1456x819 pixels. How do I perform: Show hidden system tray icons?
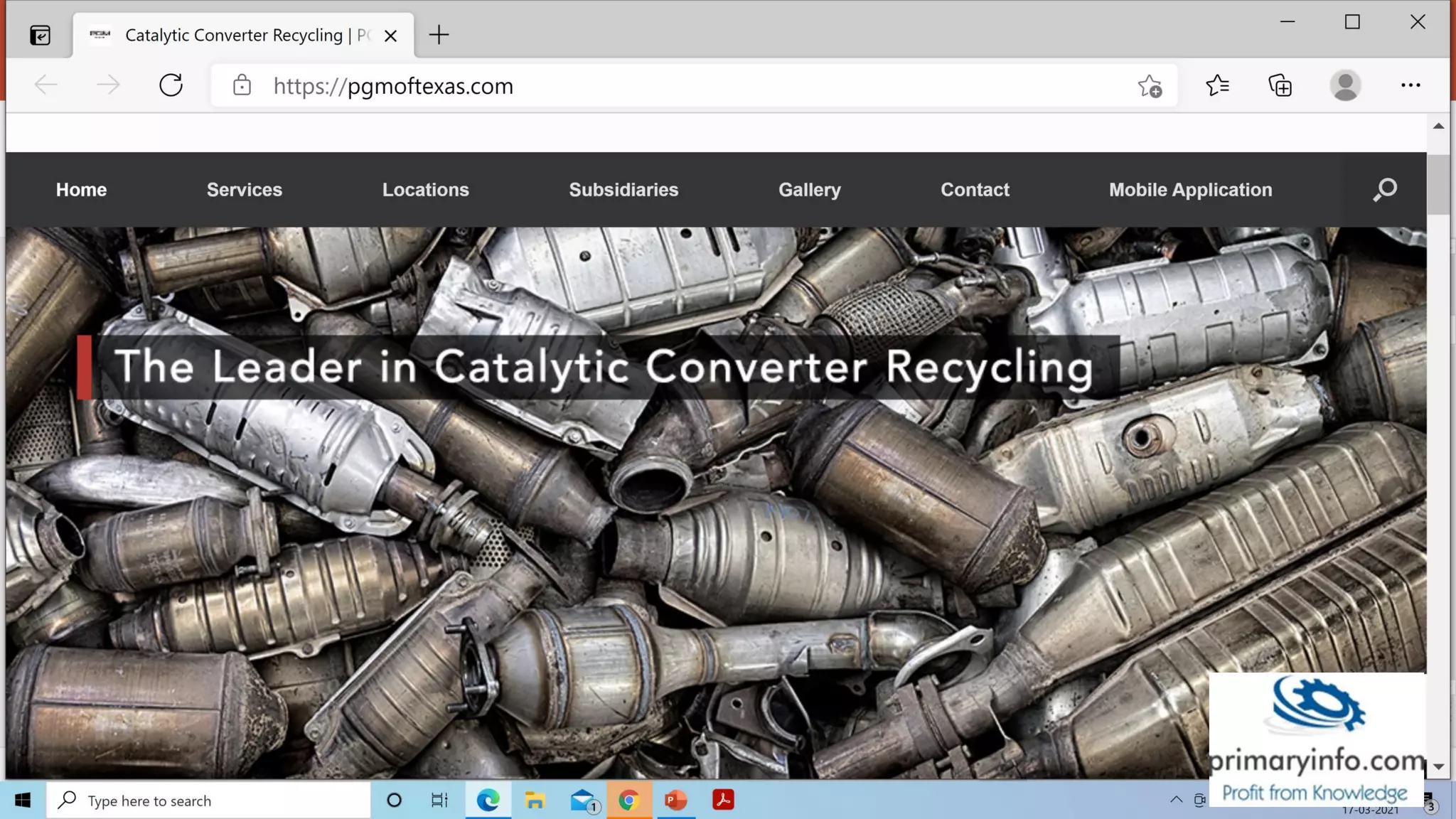1176,801
